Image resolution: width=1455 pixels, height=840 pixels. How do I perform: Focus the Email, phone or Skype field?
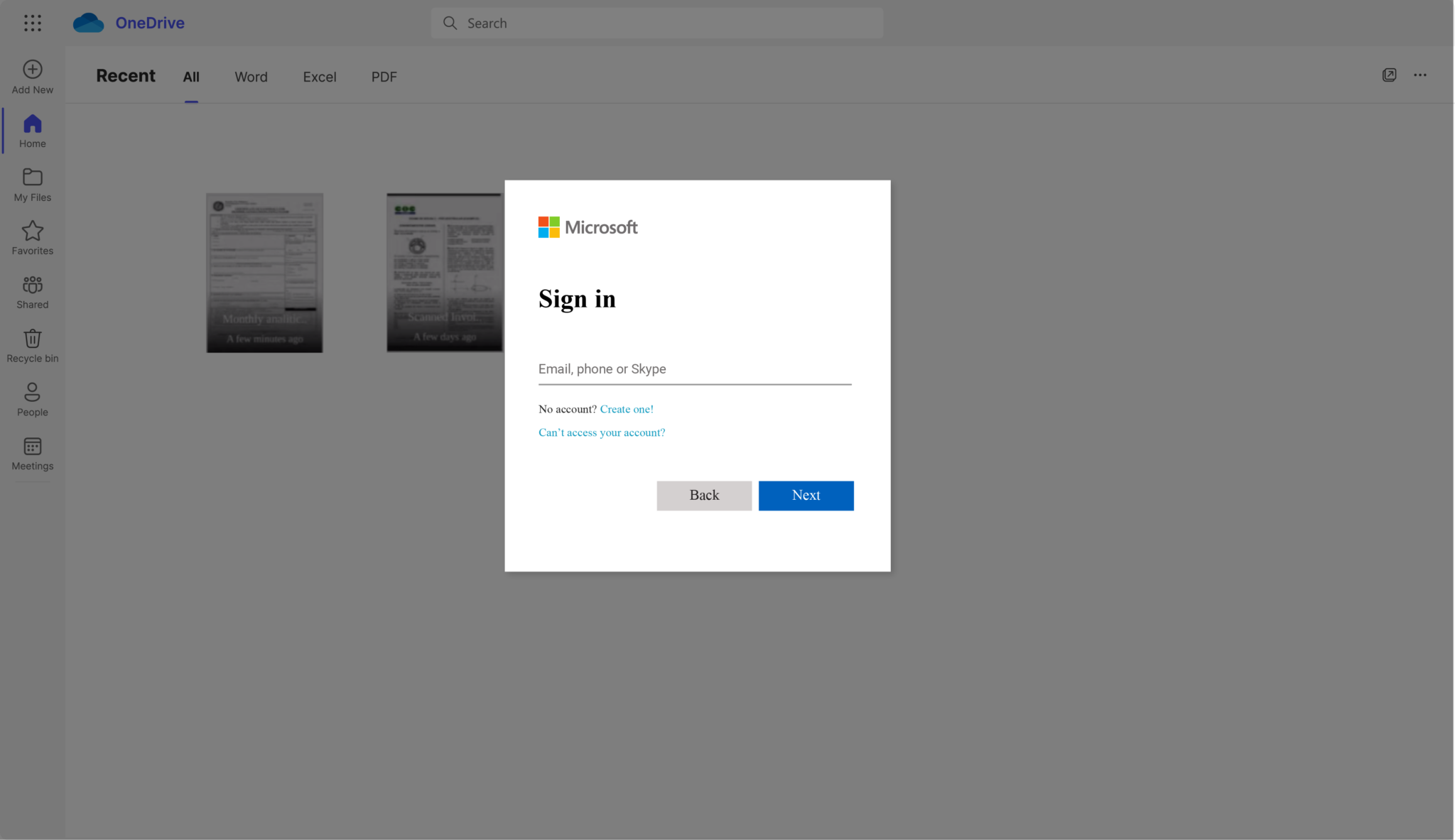pos(695,369)
